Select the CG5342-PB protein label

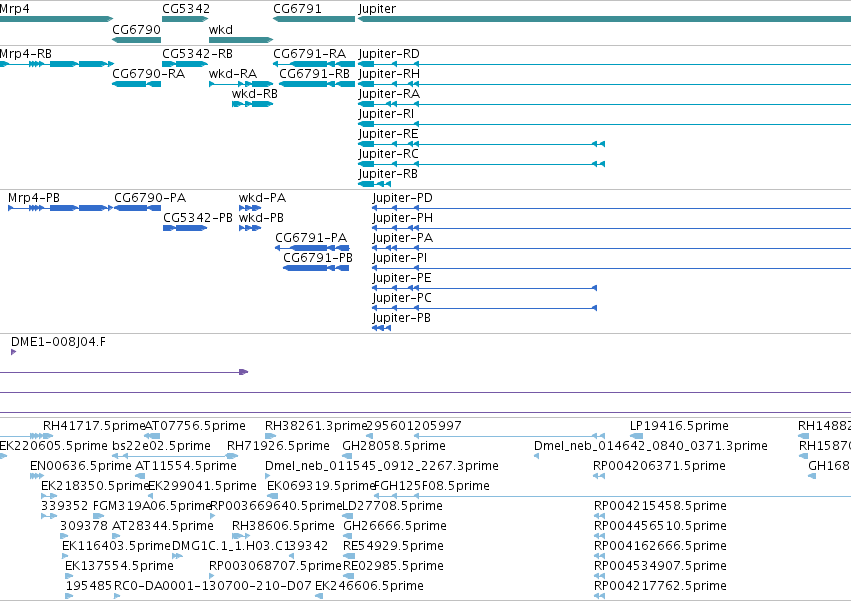[x=198, y=218]
